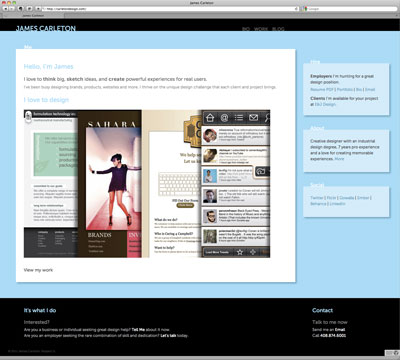Click the Email link in Hire box
This screenshot has height=360, width=400.
[x=370, y=90]
